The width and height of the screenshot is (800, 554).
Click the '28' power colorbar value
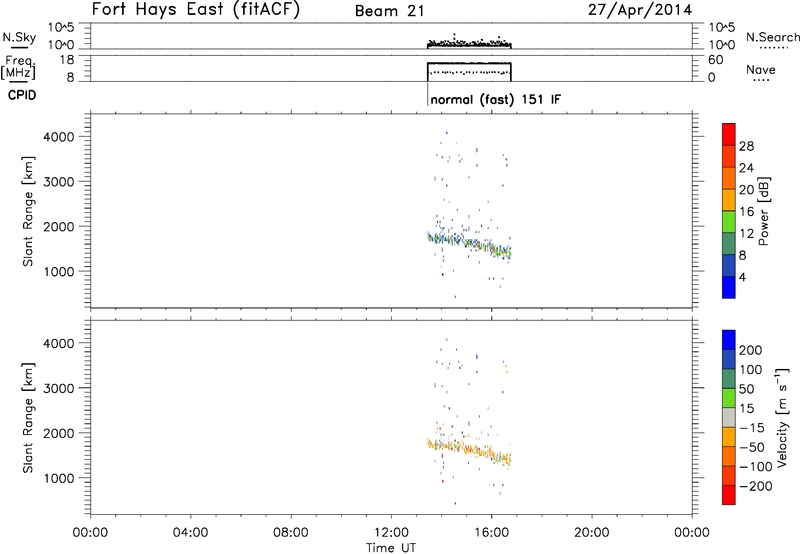[746, 146]
